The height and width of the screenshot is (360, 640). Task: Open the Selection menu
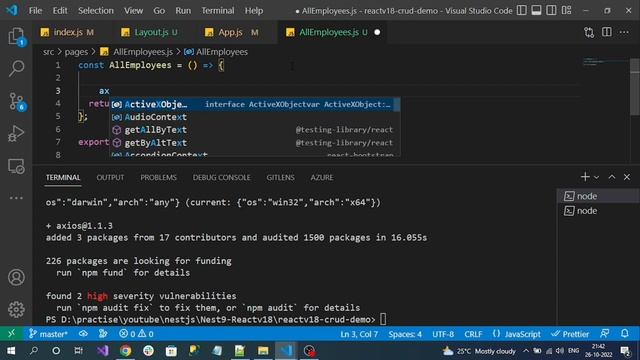click(96, 11)
